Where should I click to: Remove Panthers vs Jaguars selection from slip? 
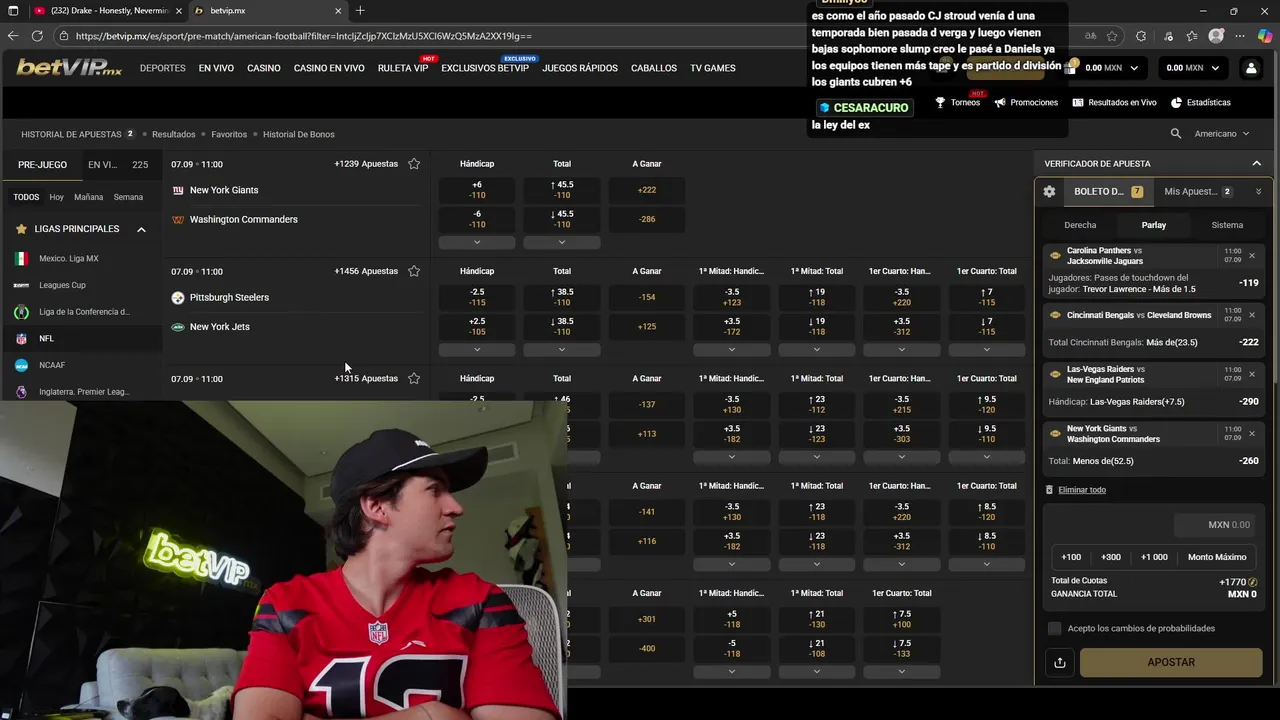[1252, 256]
